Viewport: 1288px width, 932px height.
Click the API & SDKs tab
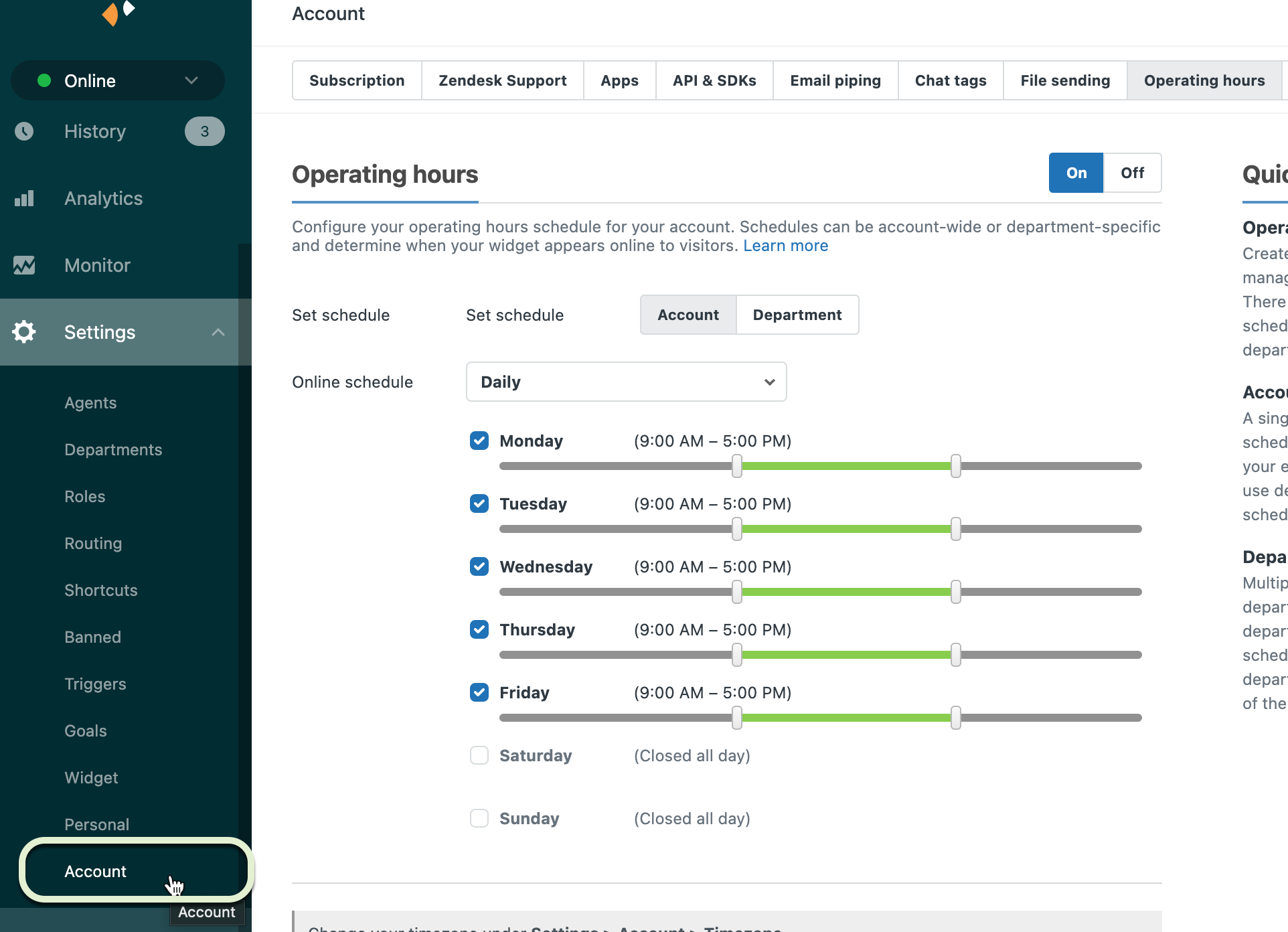pos(714,79)
